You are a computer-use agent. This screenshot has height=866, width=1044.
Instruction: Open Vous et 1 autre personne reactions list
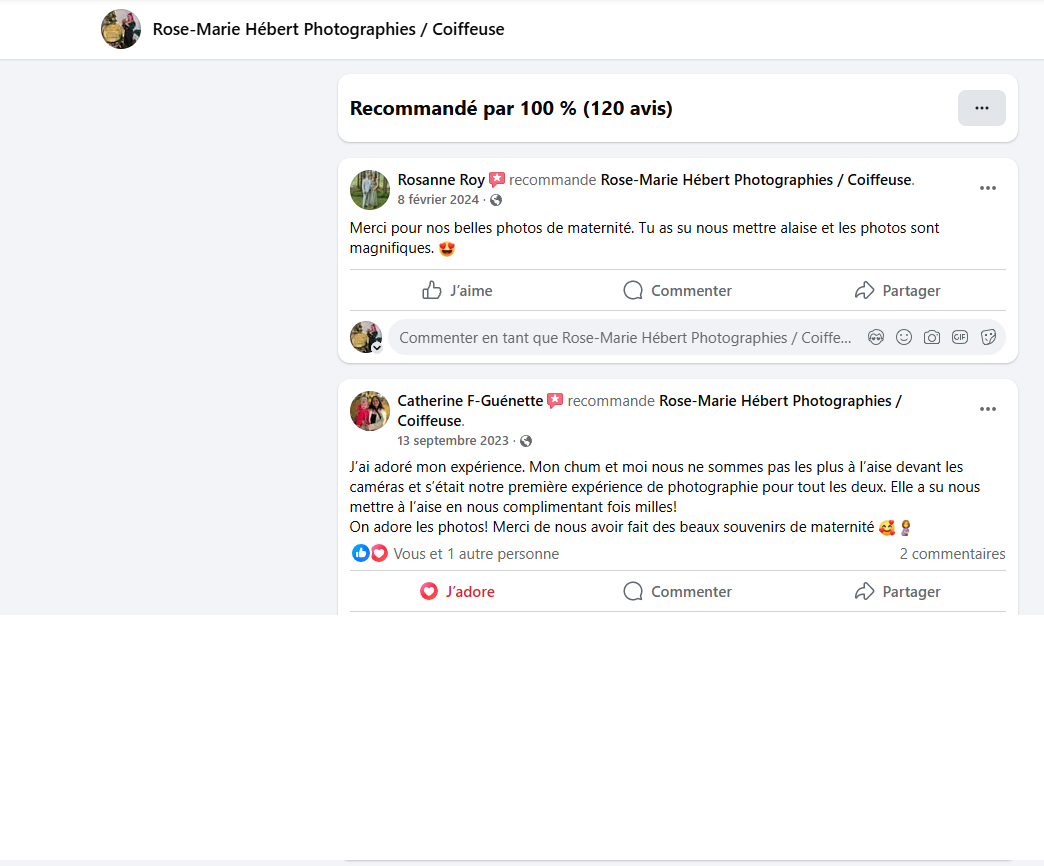pos(476,554)
